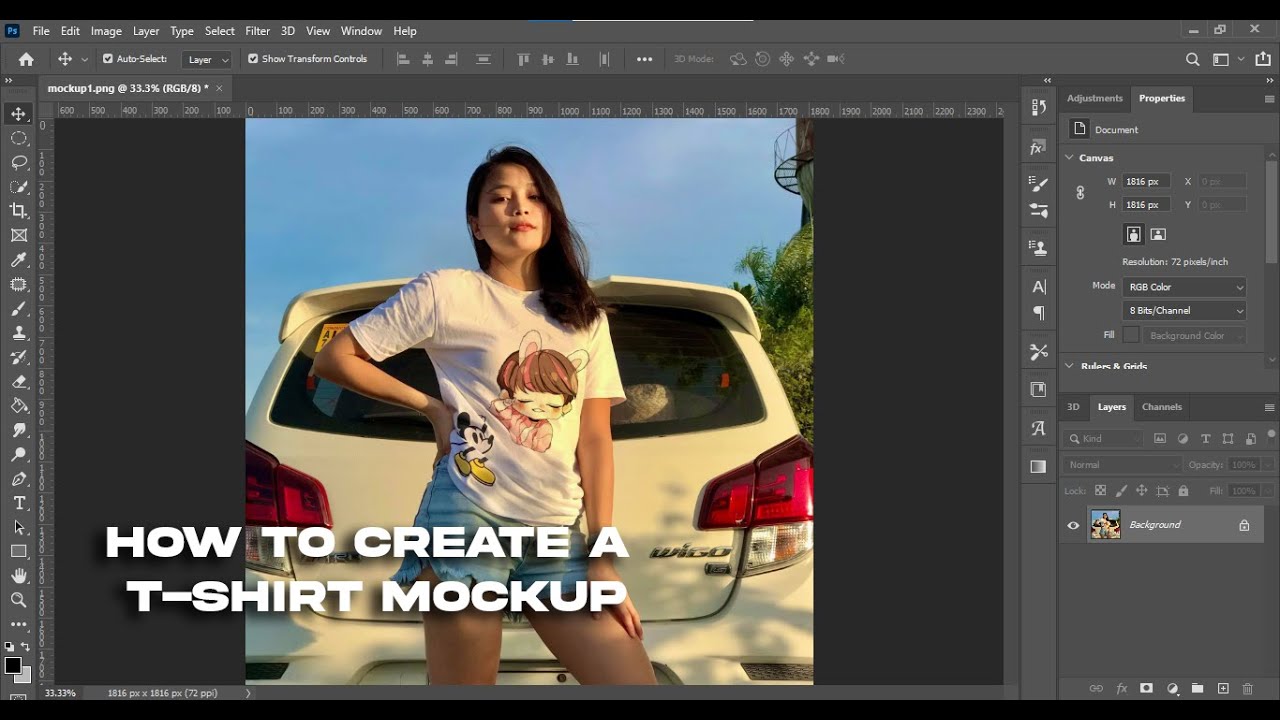Select the Crop tool
Screen dimensions: 1280x720
pyautogui.click(x=19, y=210)
